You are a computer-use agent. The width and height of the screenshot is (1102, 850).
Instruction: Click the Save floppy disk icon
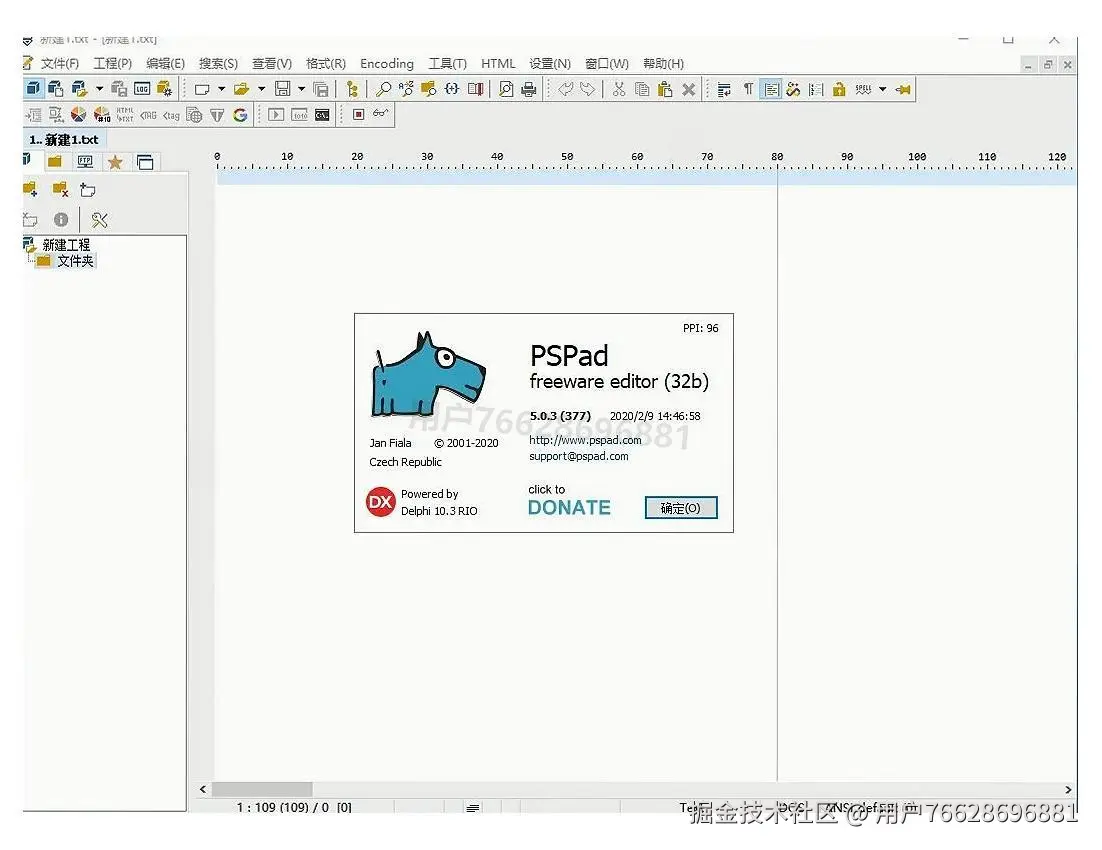pos(283,89)
